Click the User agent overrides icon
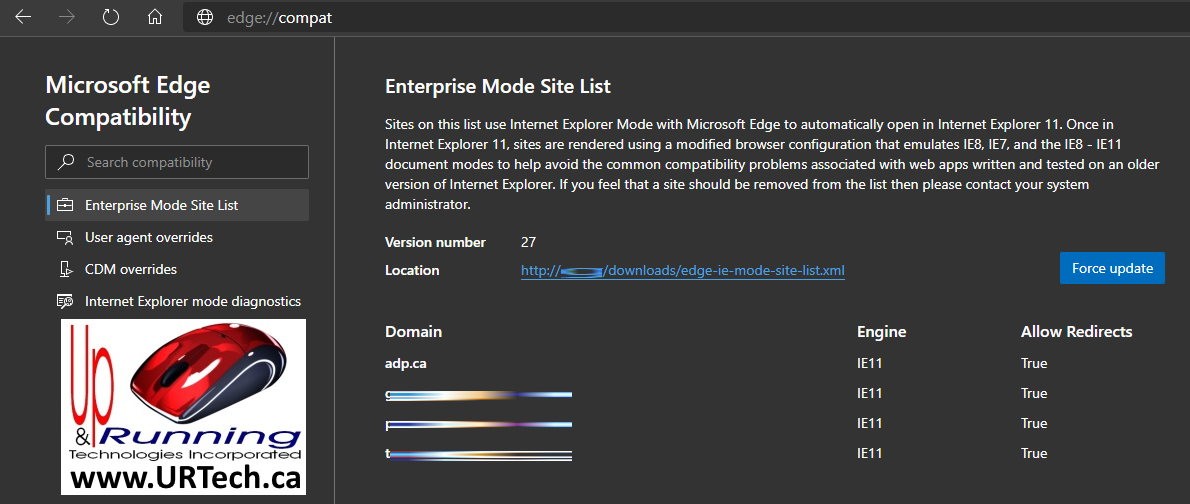The width and height of the screenshot is (1190, 504). [65, 238]
